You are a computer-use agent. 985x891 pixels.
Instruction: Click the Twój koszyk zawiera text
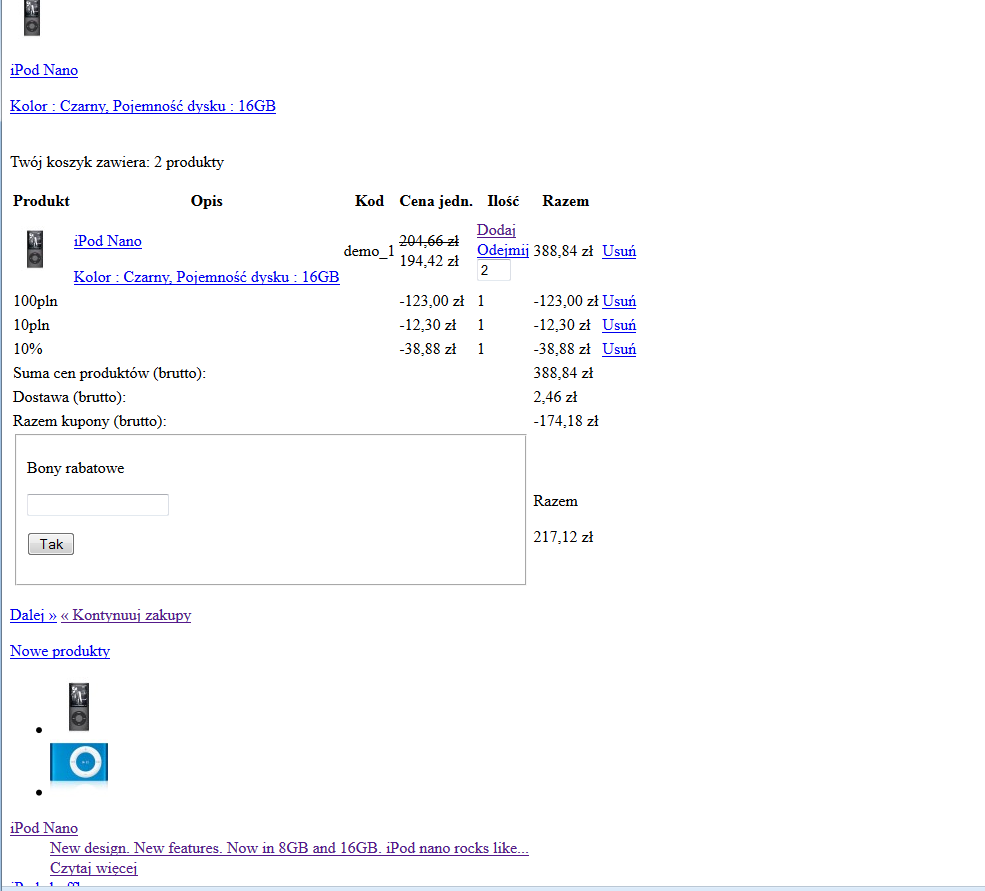[x=117, y=162]
